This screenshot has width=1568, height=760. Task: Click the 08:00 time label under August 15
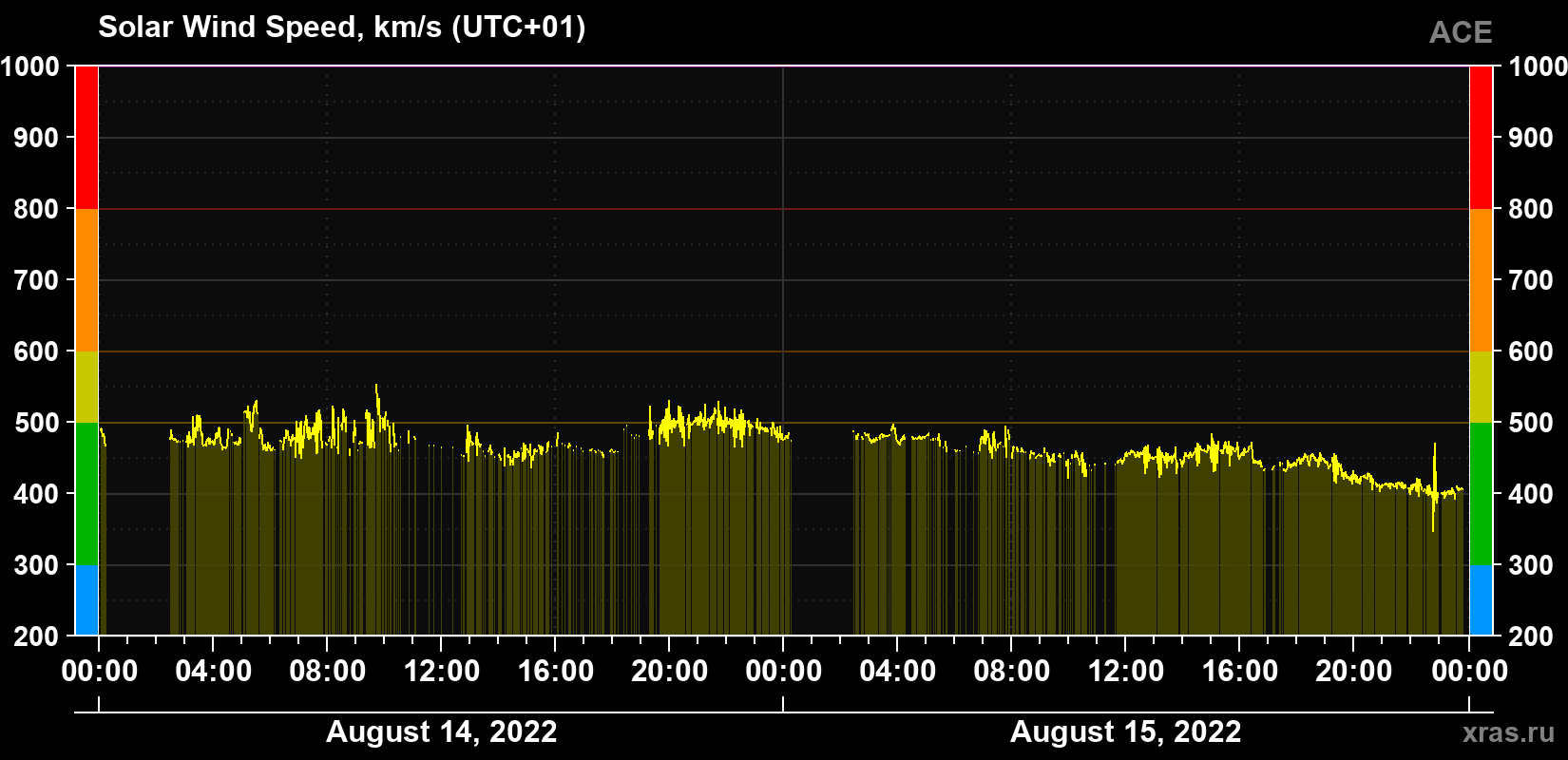1011,671
